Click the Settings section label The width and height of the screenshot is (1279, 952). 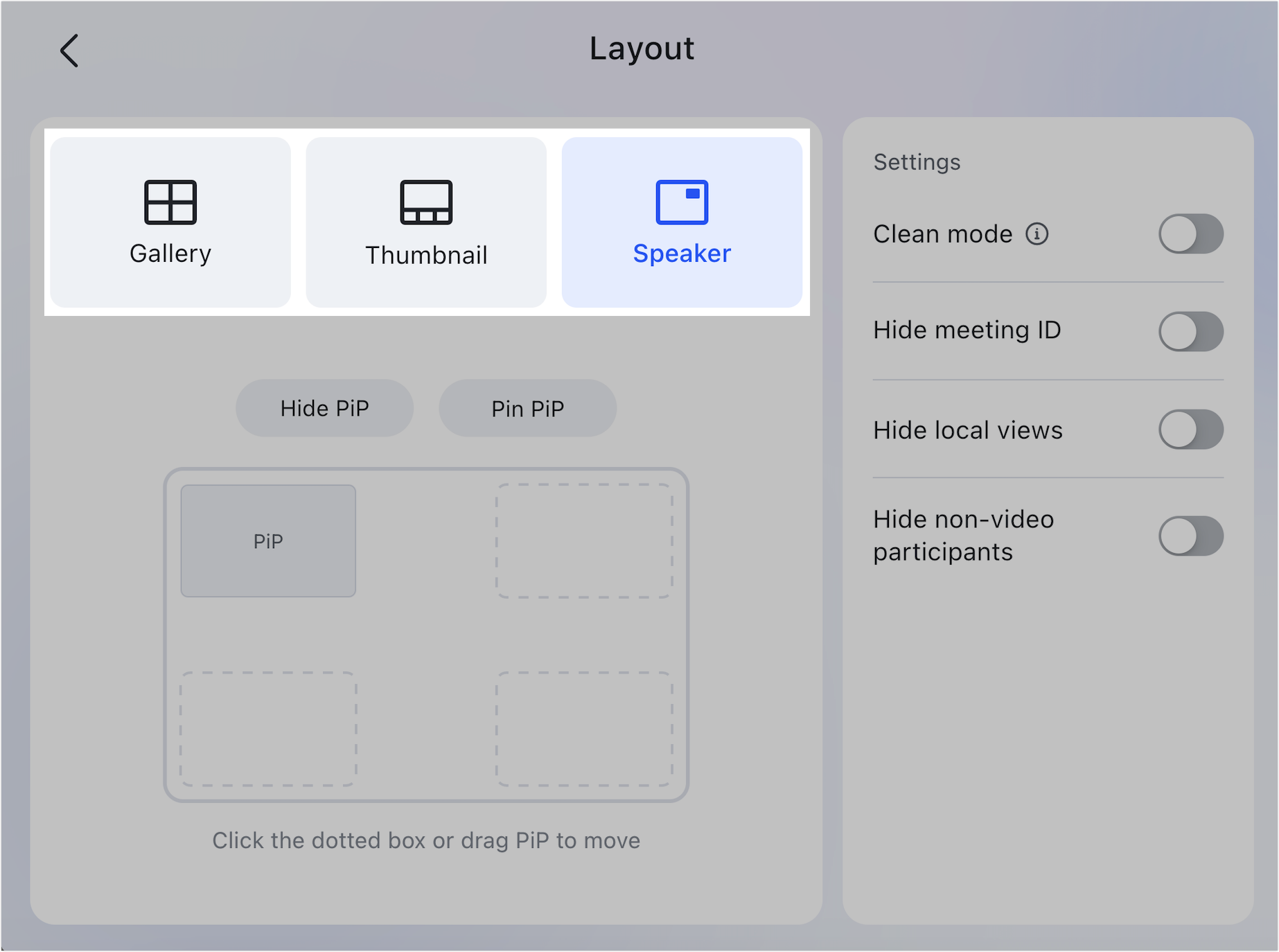click(x=916, y=161)
